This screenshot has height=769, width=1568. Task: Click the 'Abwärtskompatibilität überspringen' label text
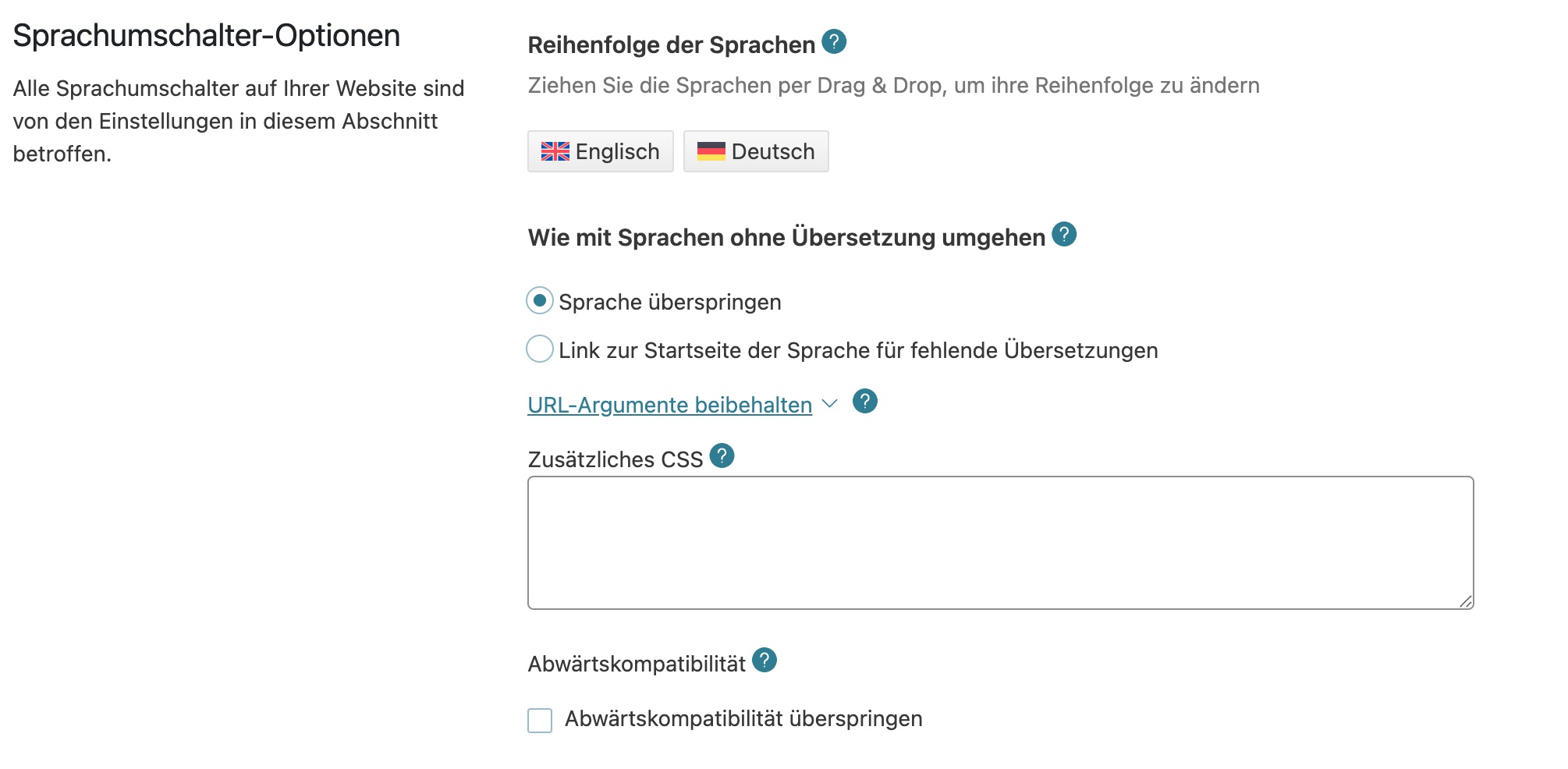point(743,719)
